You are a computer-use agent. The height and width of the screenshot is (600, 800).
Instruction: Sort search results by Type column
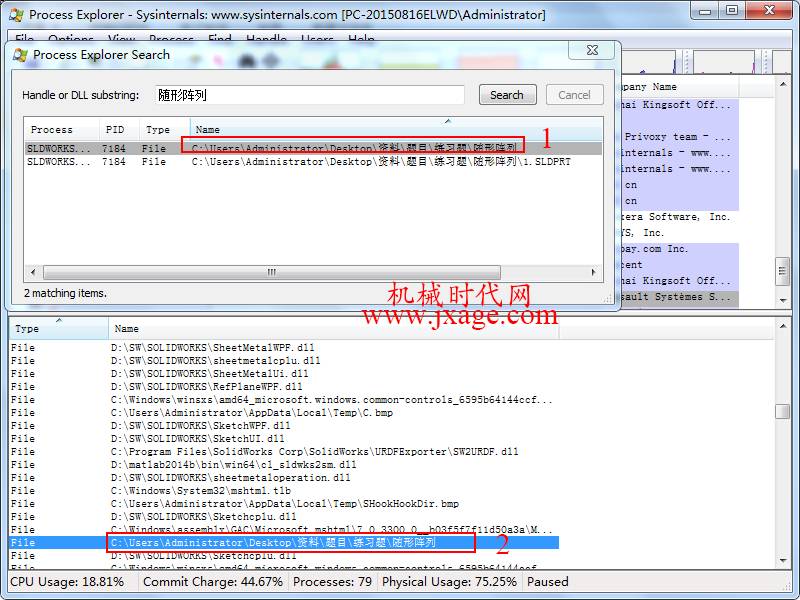[164, 130]
